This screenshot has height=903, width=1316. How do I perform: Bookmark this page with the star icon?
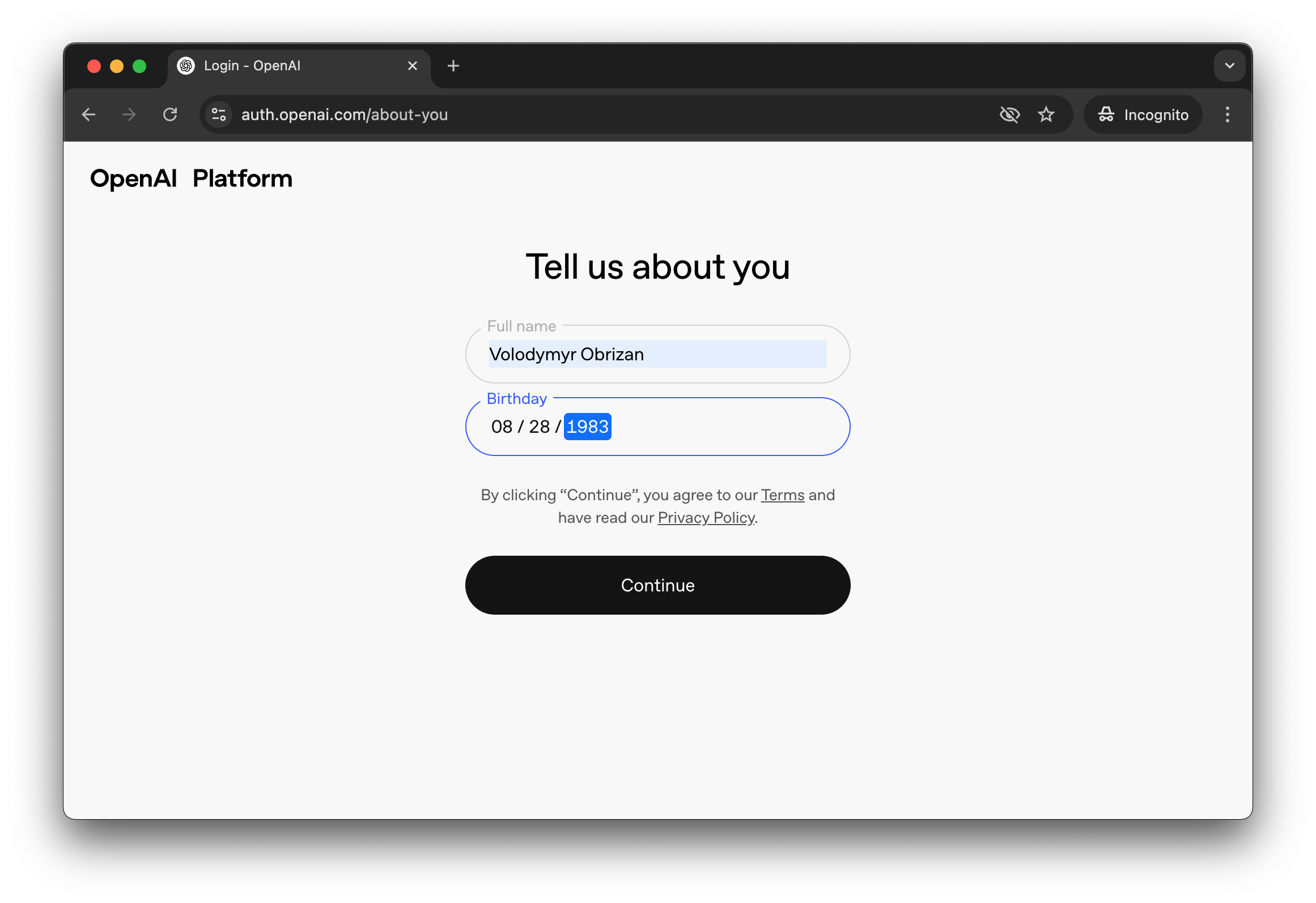click(1046, 114)
